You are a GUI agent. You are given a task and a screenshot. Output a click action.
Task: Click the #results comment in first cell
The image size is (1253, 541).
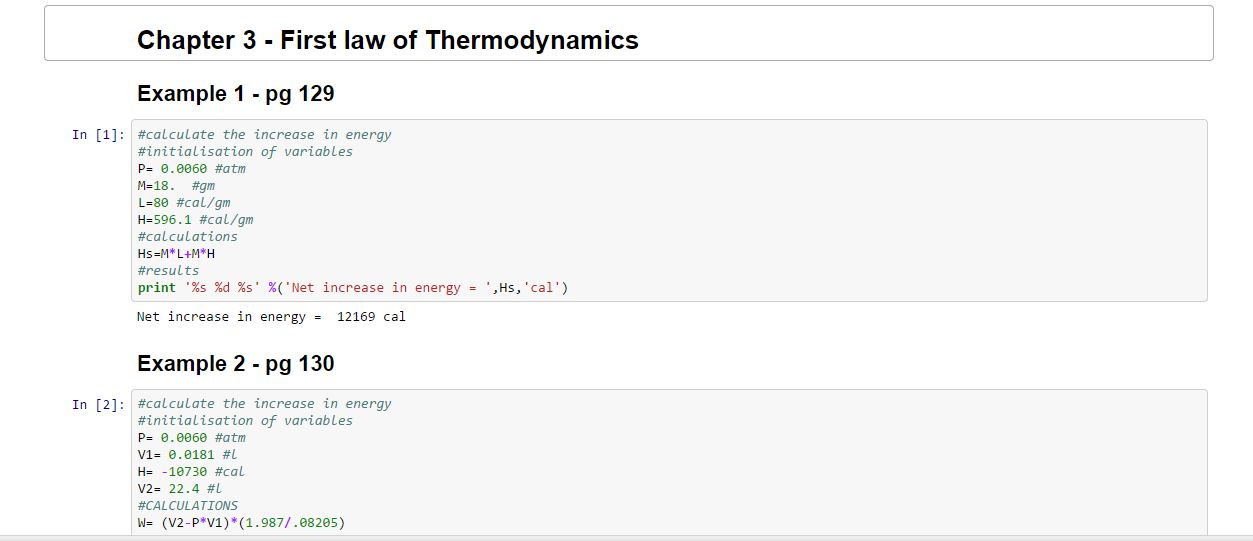pos(168,271)
